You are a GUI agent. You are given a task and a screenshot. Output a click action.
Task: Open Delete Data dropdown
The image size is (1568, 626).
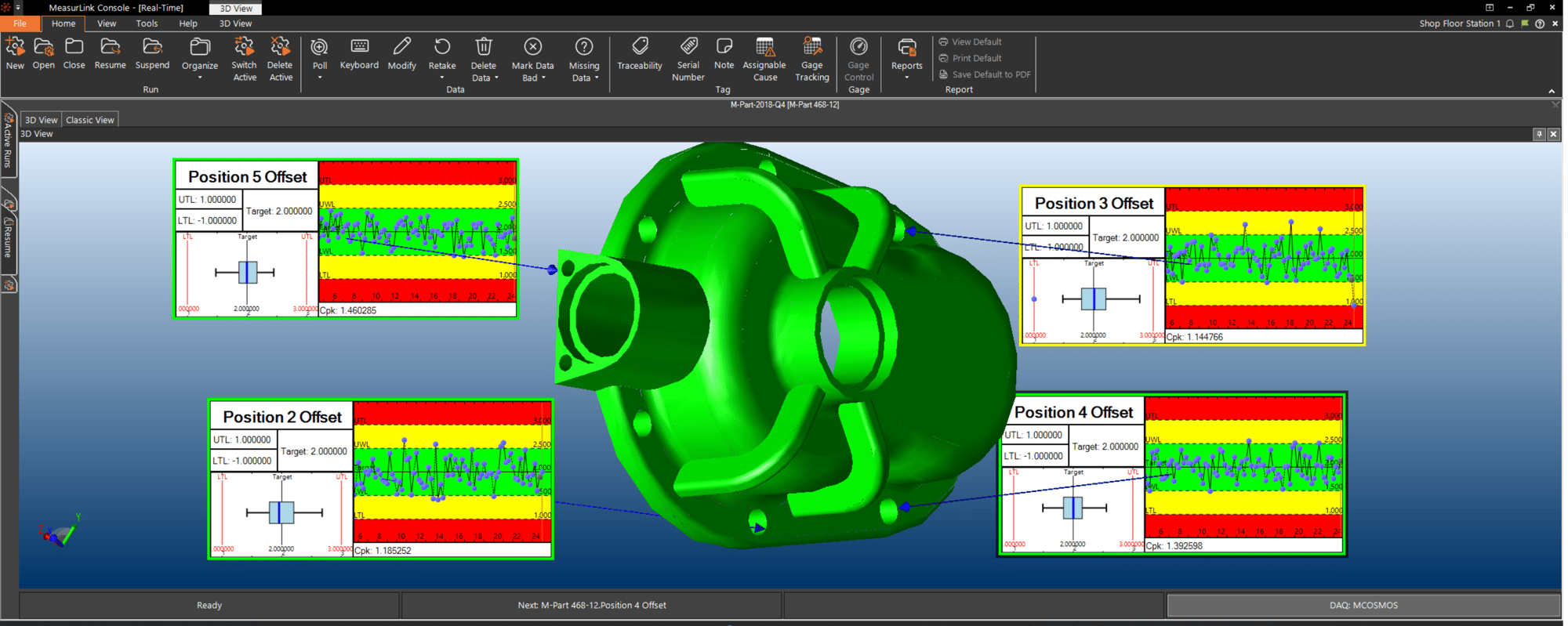coord(484,59)
